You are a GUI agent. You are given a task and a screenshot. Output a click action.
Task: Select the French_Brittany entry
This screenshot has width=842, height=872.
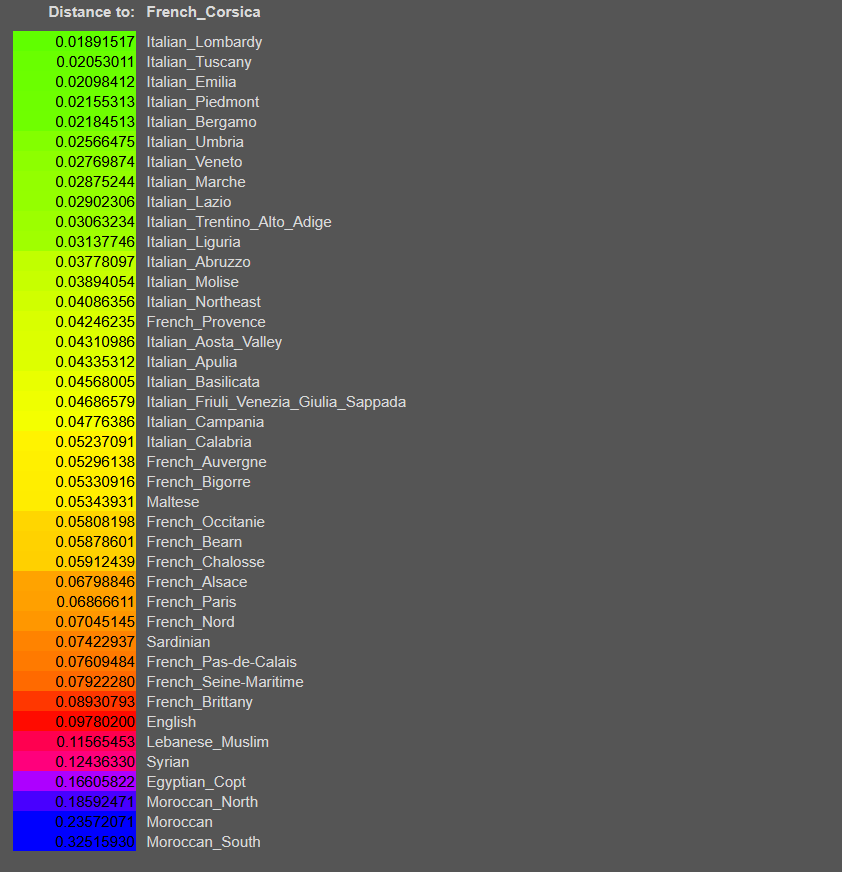pyautogui.click(x=200, y=703)
